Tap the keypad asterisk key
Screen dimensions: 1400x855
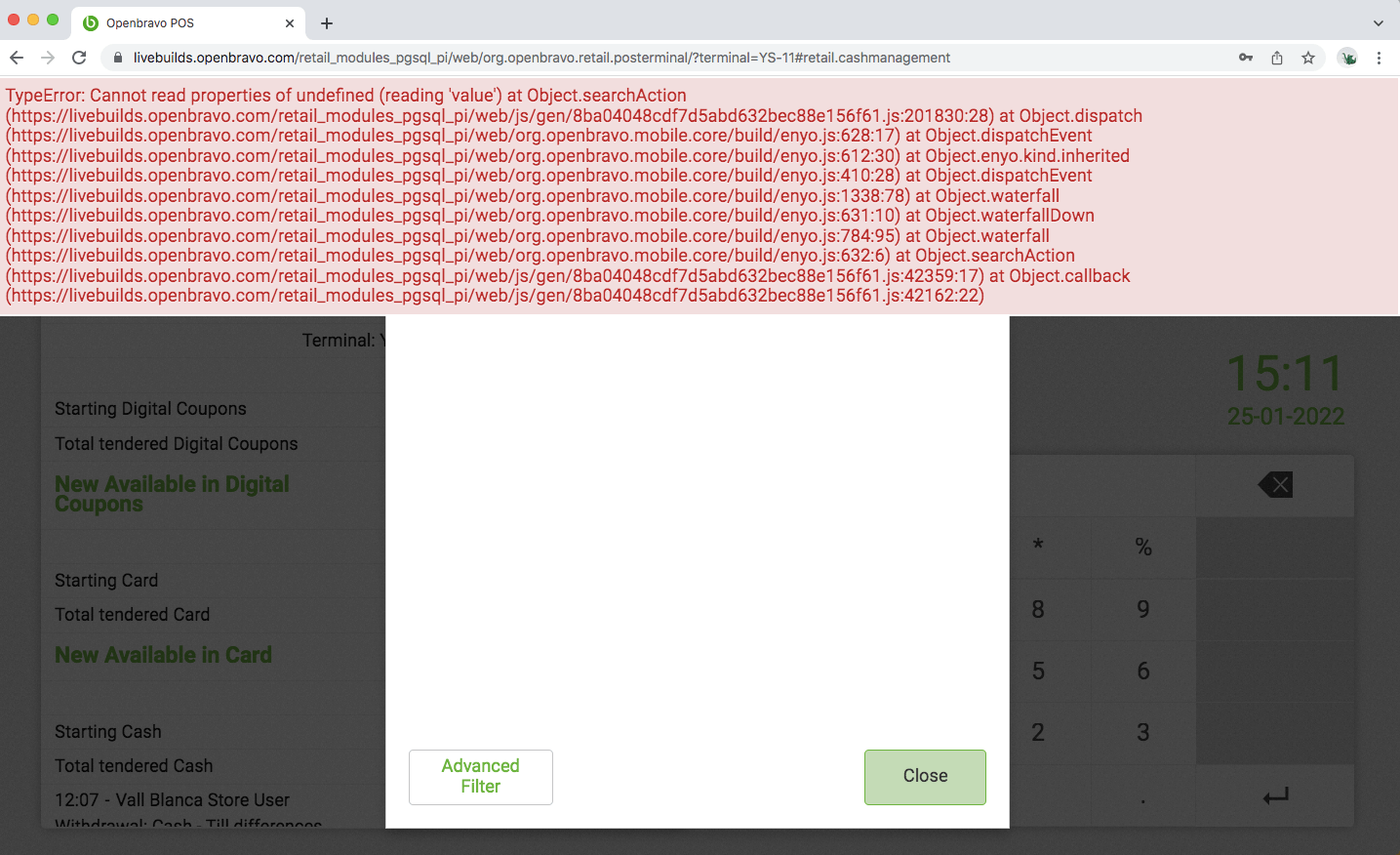click(1038, 546)
